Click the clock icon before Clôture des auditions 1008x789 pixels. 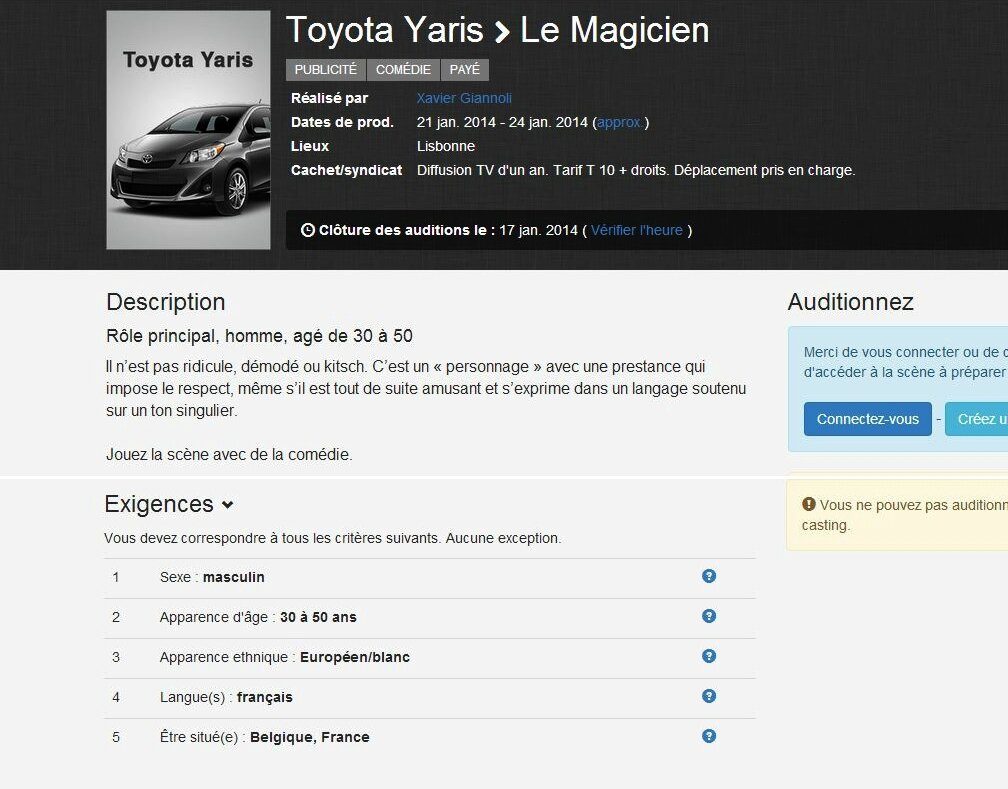click(308, 230)
